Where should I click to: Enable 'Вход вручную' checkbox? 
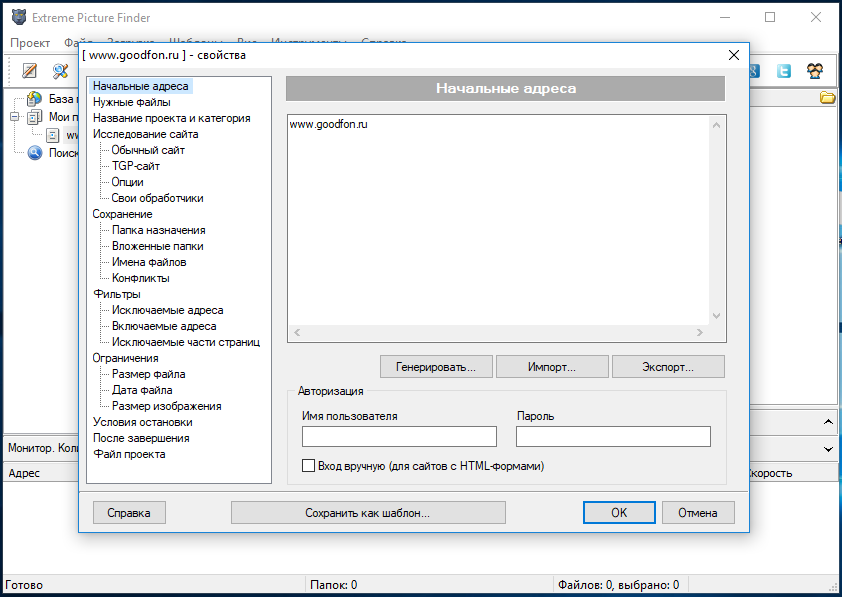[308, 465]
